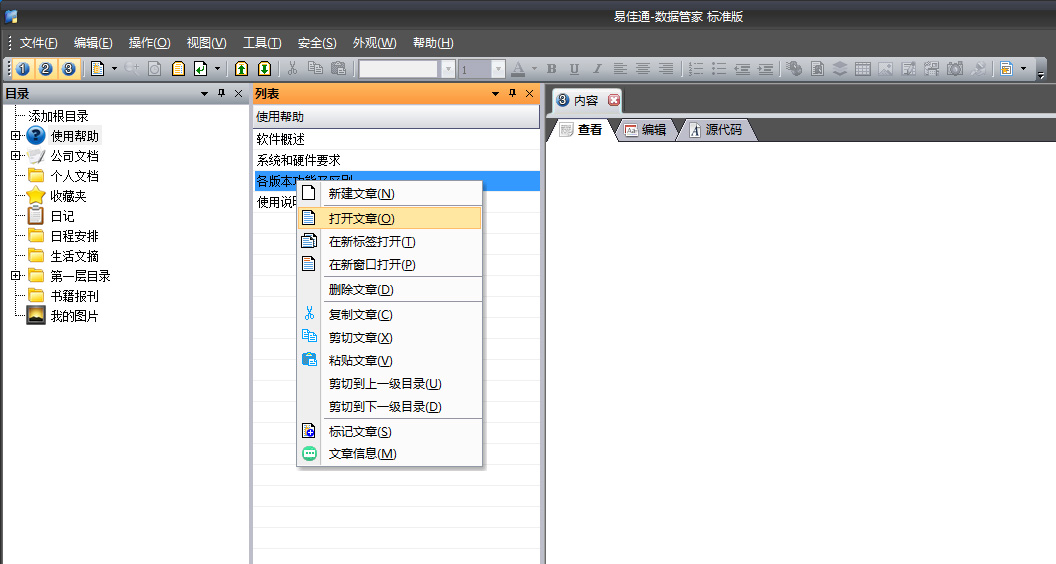Switch to the 源代码 tab

pos(722,130)
